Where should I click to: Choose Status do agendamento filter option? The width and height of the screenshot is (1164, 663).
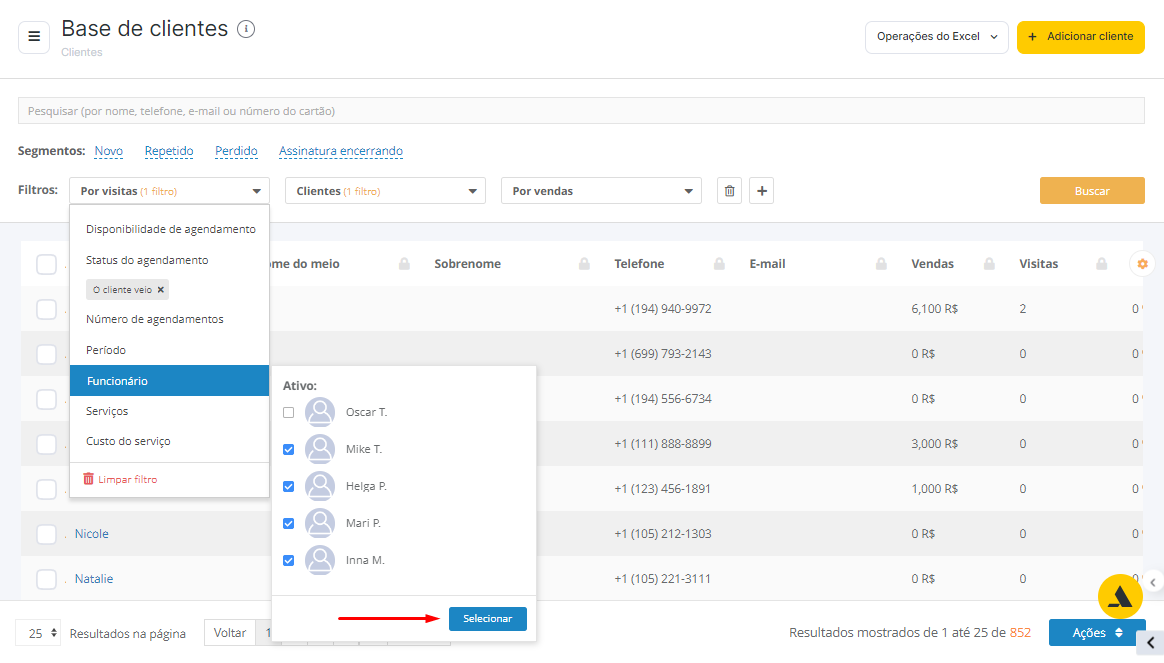point(147,260)
